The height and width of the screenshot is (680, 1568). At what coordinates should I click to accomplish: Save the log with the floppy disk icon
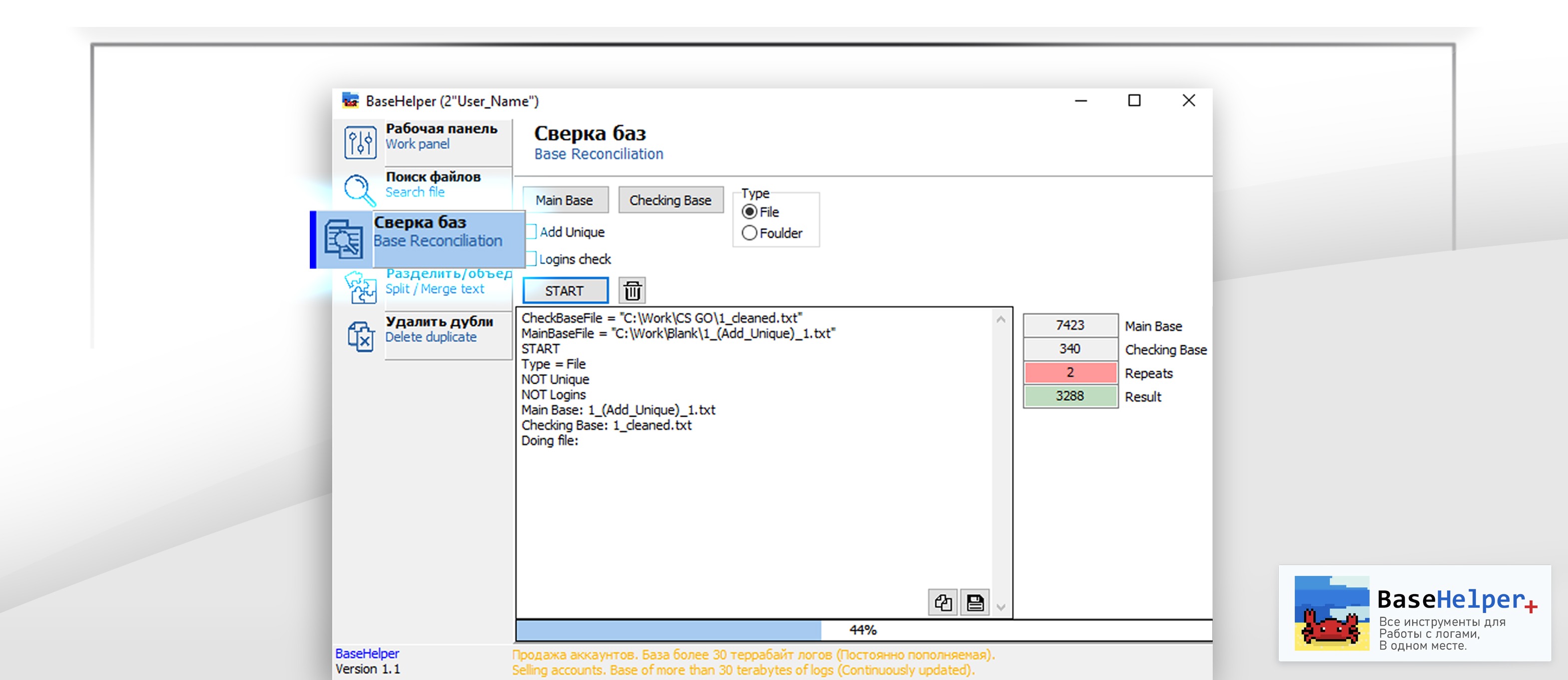coord(975,603)
